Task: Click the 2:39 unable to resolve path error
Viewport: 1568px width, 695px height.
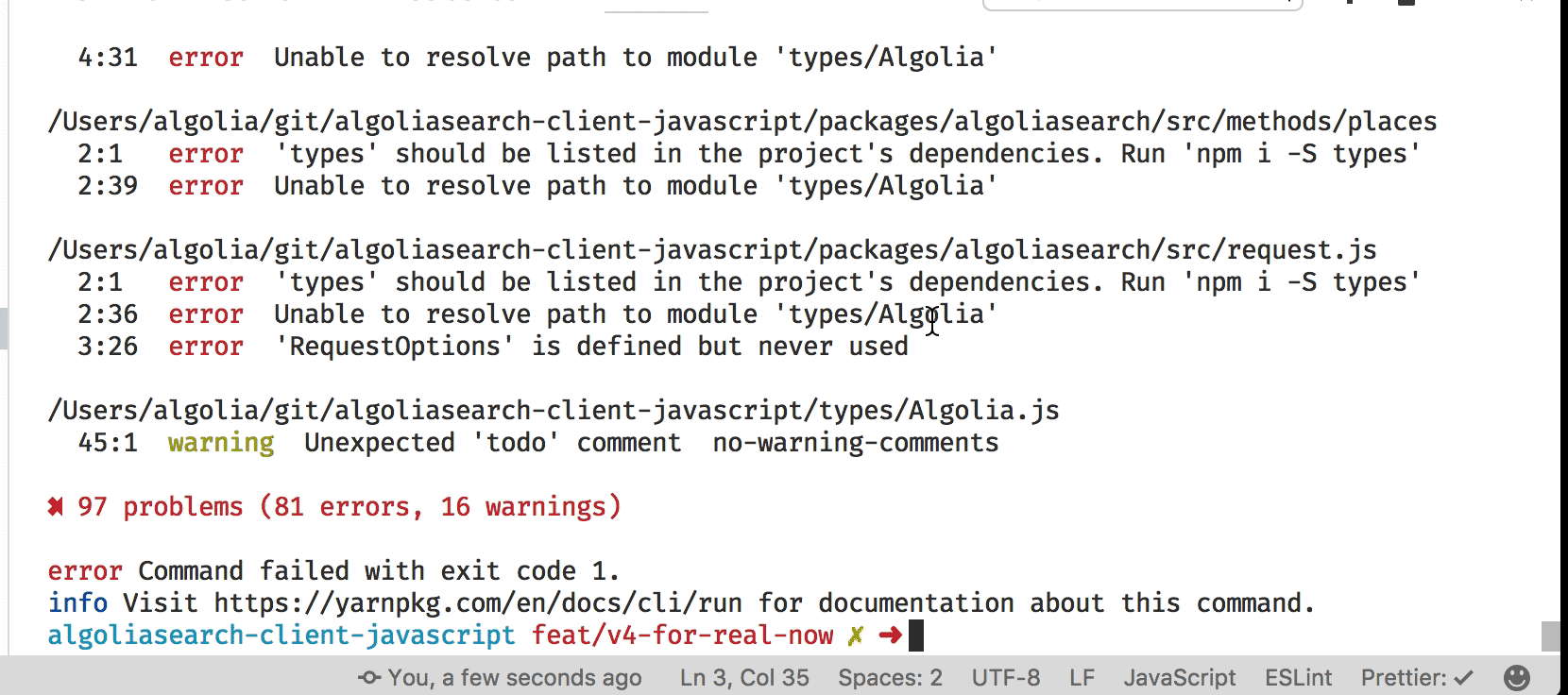Action: coord(537,186)
